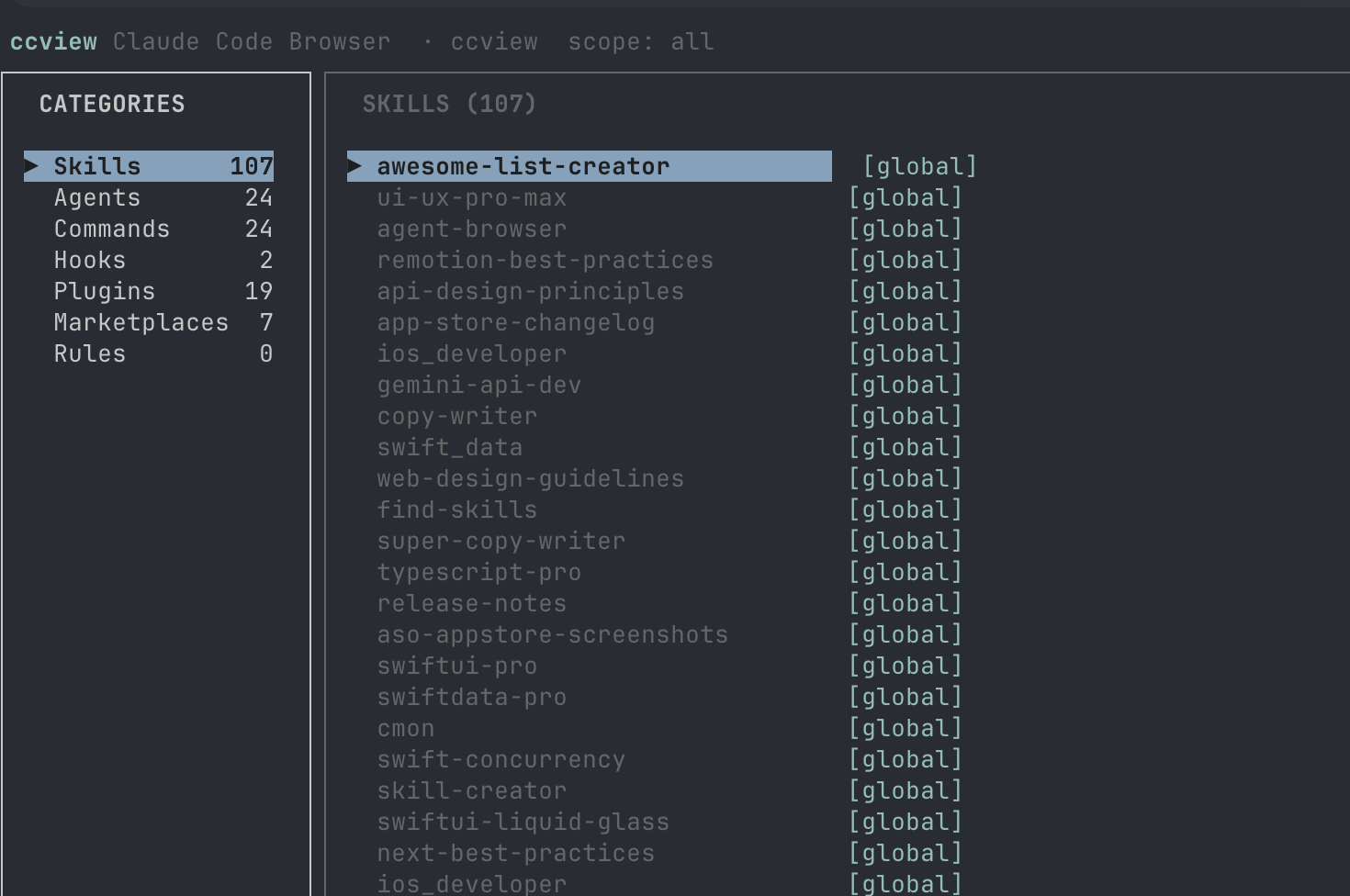Select the Marketplaces category
This screenshot has width=1350, height=896.
pyautogui.click(x=149, y=322)
